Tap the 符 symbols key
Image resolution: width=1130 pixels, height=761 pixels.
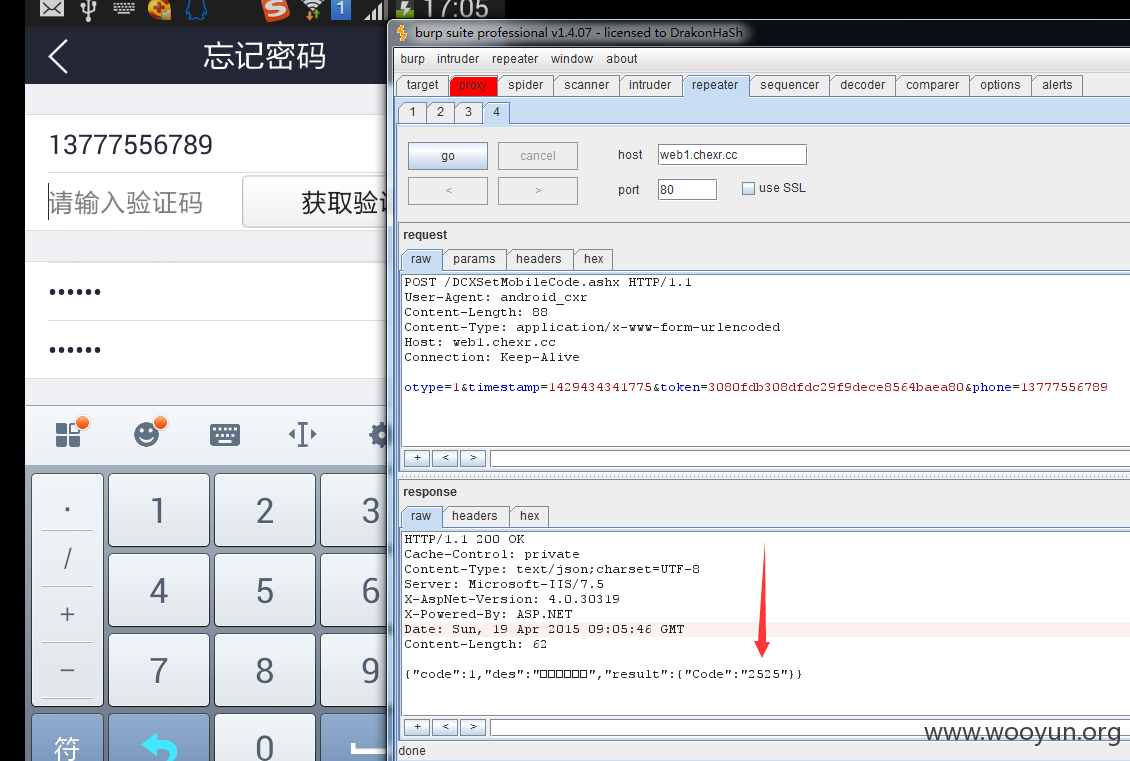coord(67,739)
